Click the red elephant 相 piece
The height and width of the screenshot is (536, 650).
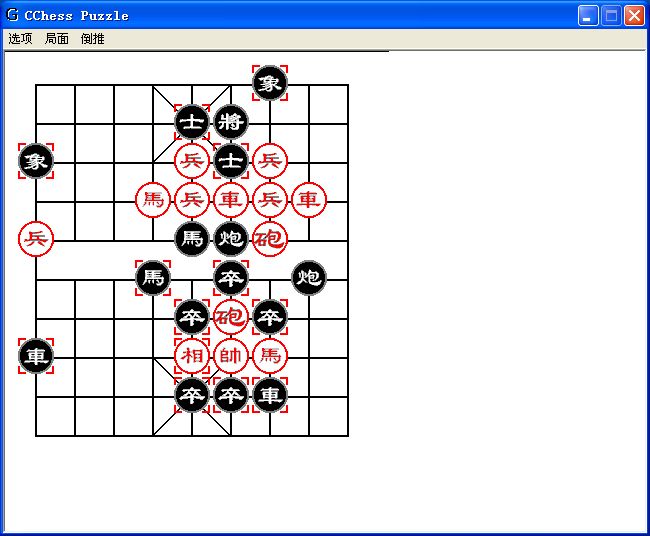coord(192,355)
